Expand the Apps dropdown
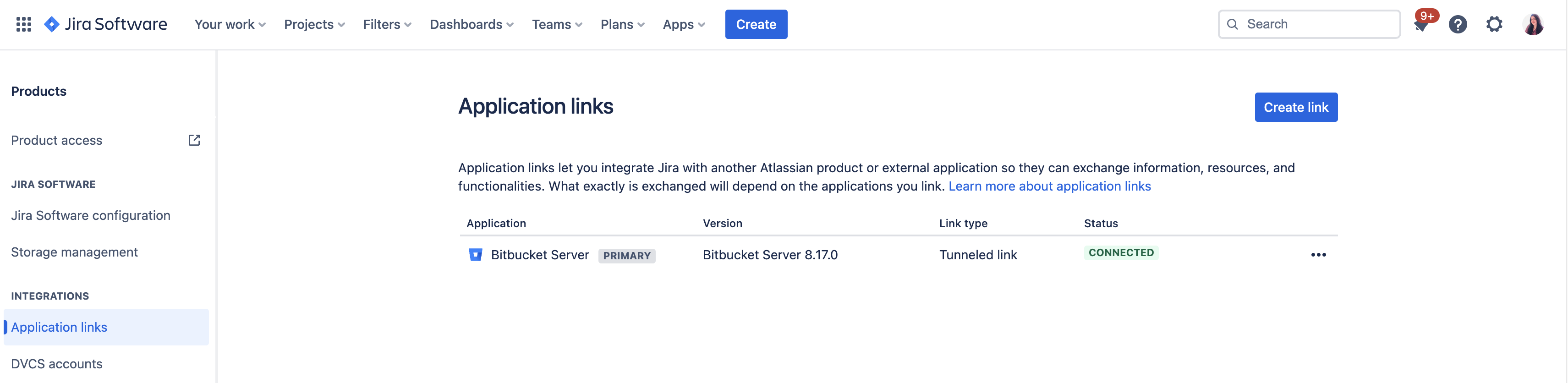1568x383 pixels. [x=684, y=24]
